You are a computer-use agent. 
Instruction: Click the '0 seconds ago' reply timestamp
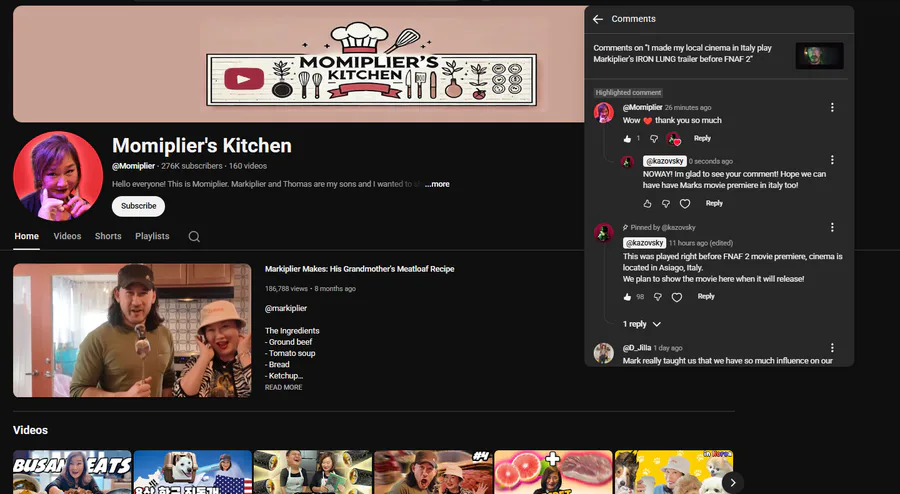click(711, 162)
